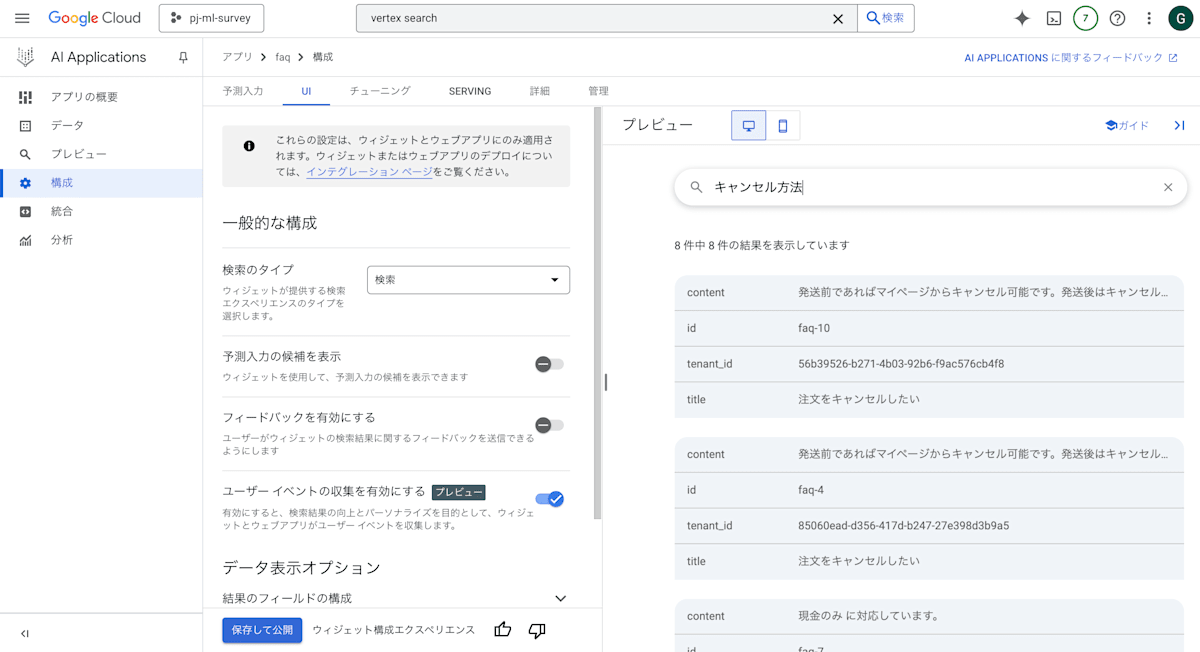Pin the AI Applications sidebar
The image size is (1200, 652).
(x=183, y=57)
